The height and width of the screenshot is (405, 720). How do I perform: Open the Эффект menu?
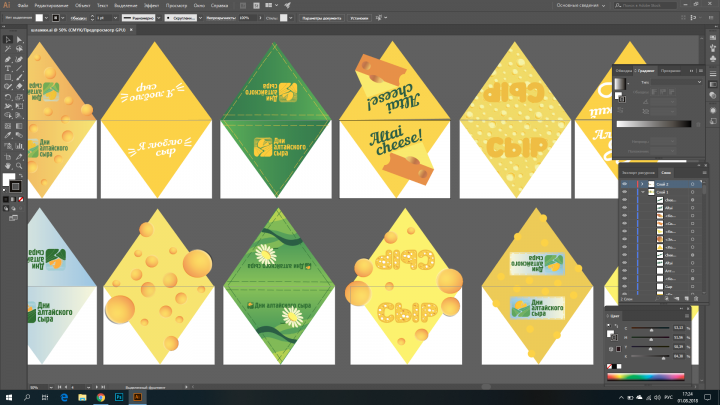[152, 6]
